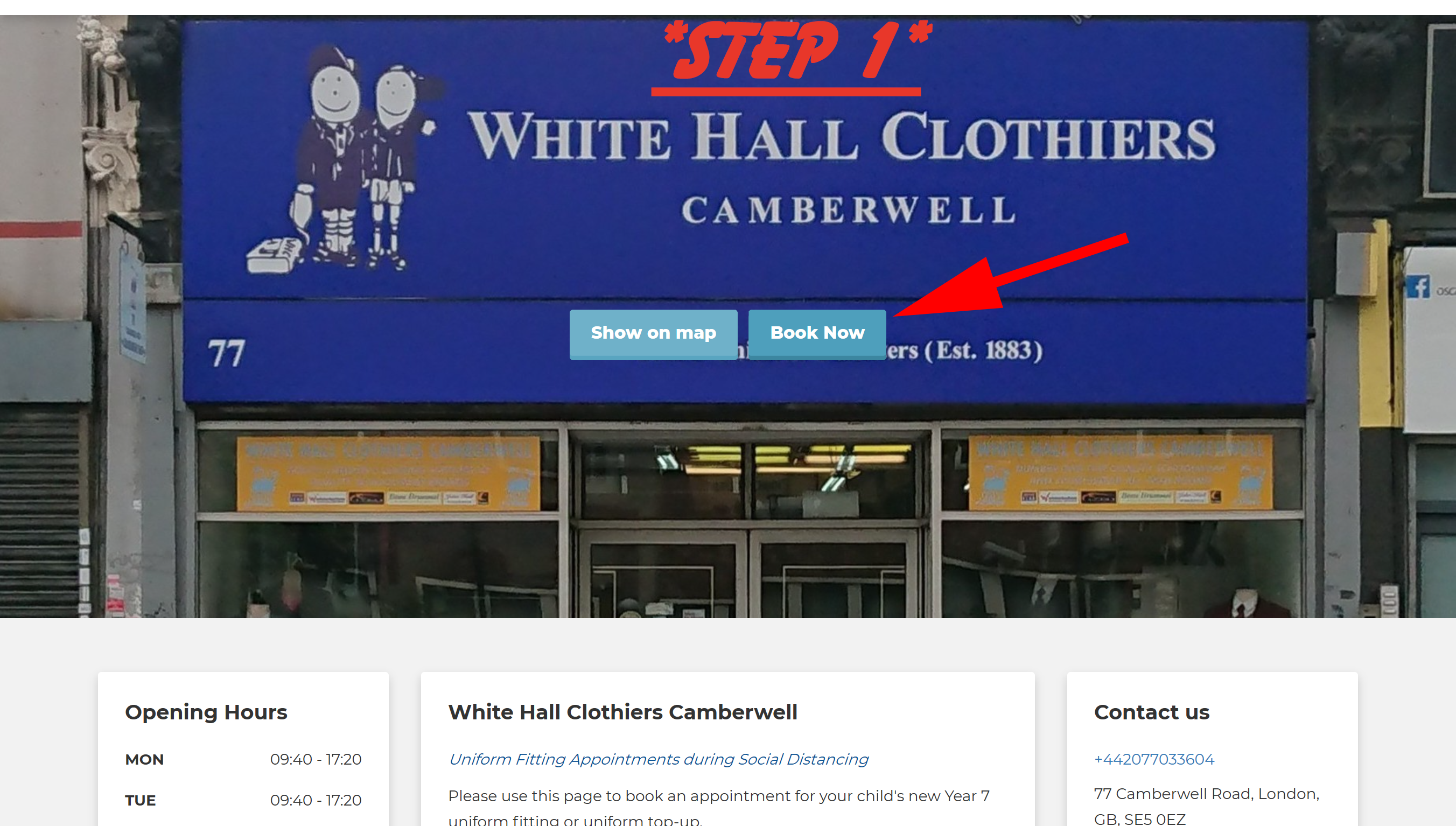Image resolution: width=1456 pixels, height=826 pixels.
Task: Select the White Hall Clothiers Camberwell heading
Action: pyautogui.click(x=623, y=712)
